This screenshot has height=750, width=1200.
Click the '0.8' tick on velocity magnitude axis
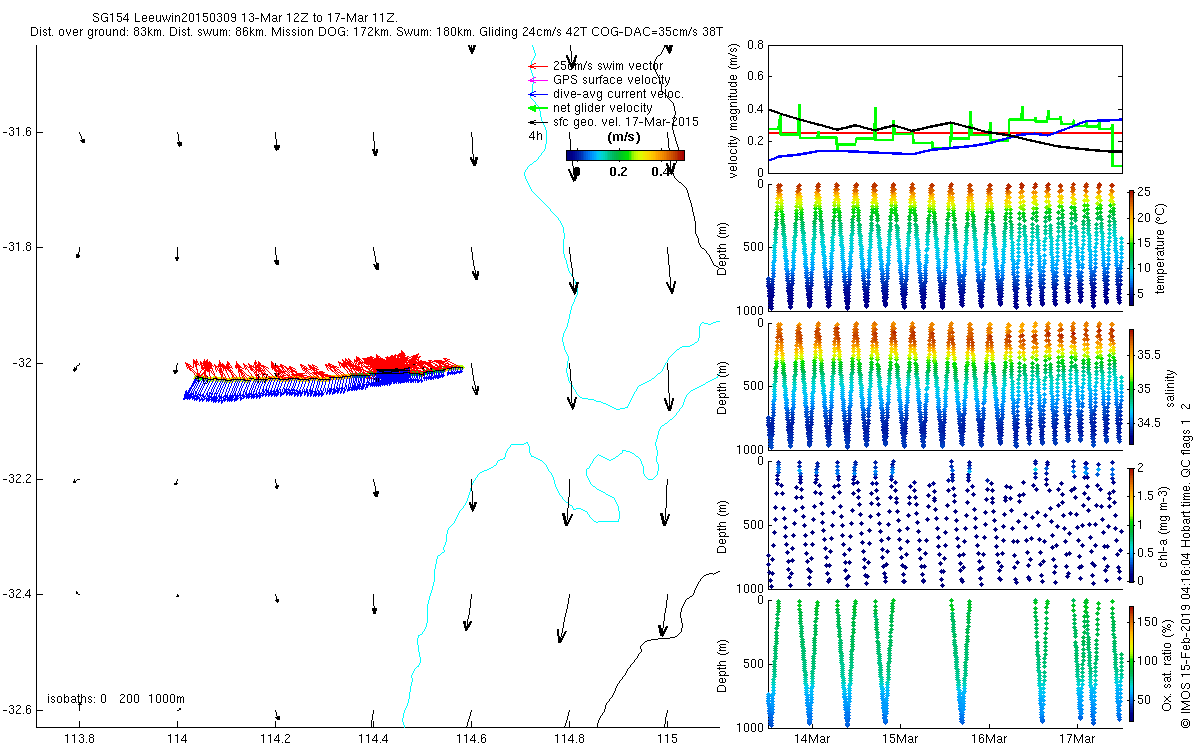point(754,45)
